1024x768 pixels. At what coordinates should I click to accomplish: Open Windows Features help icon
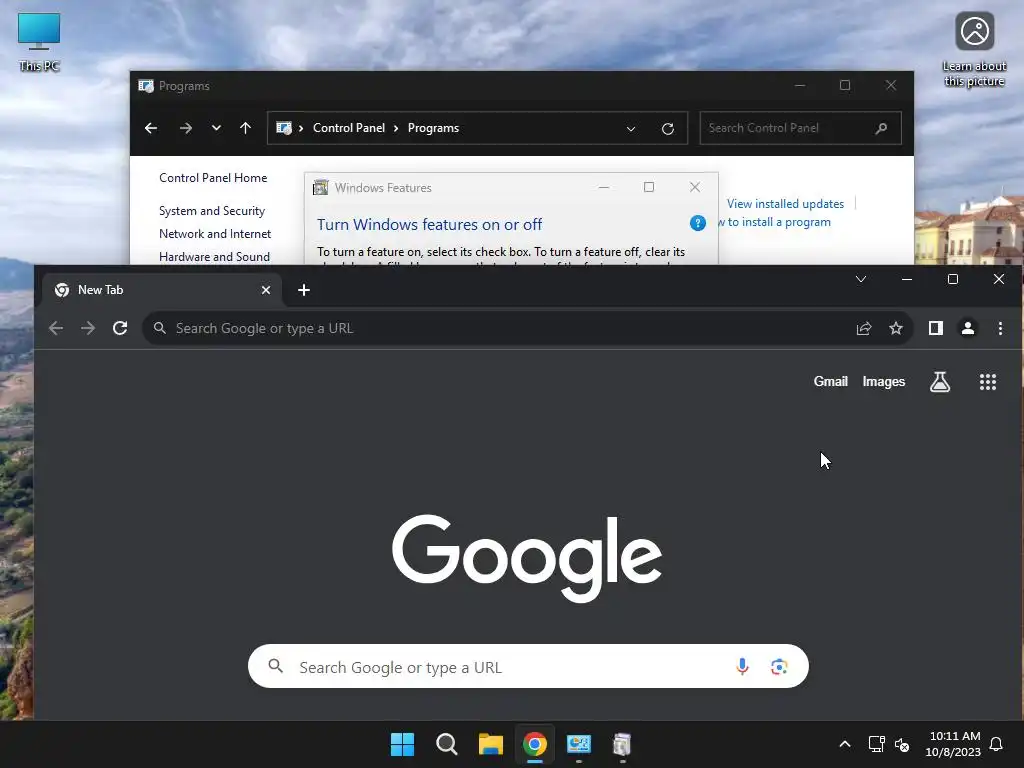(x=697, y=223)
